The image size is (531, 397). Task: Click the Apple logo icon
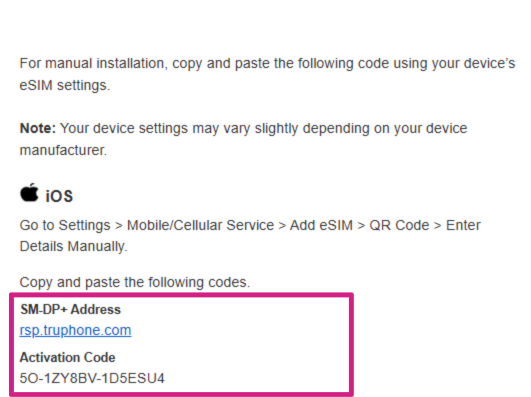pyautogui.click(x=29, y=193)
